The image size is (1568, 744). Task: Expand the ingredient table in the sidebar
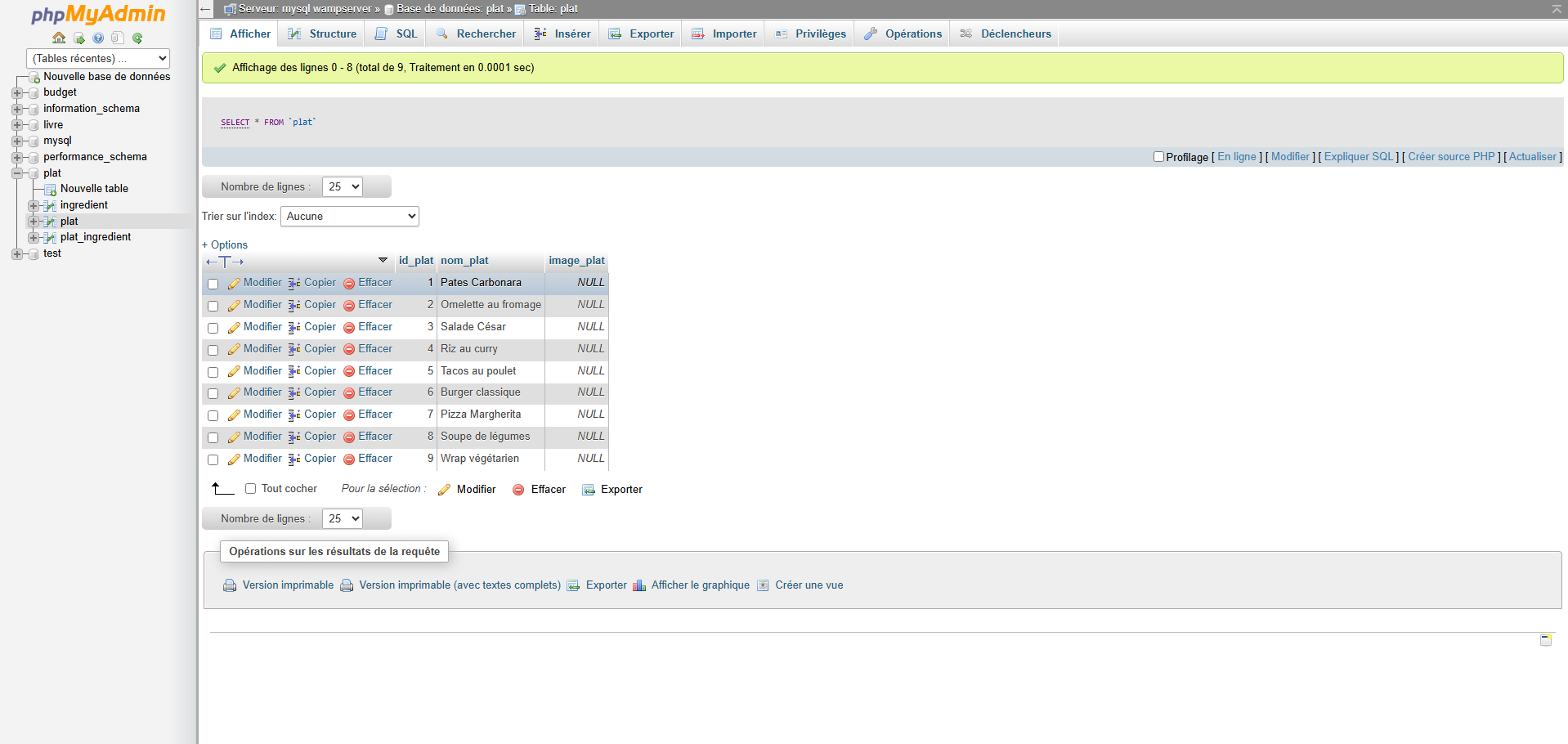[x=34, y=205]
